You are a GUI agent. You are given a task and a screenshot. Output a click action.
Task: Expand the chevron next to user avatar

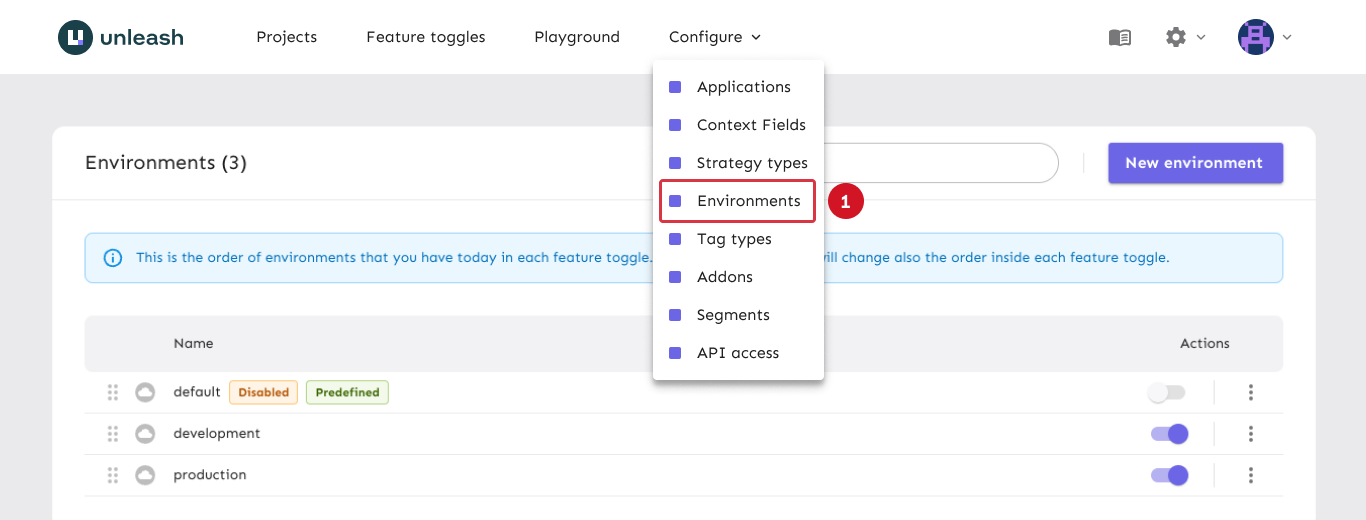tap(1287, 37)
